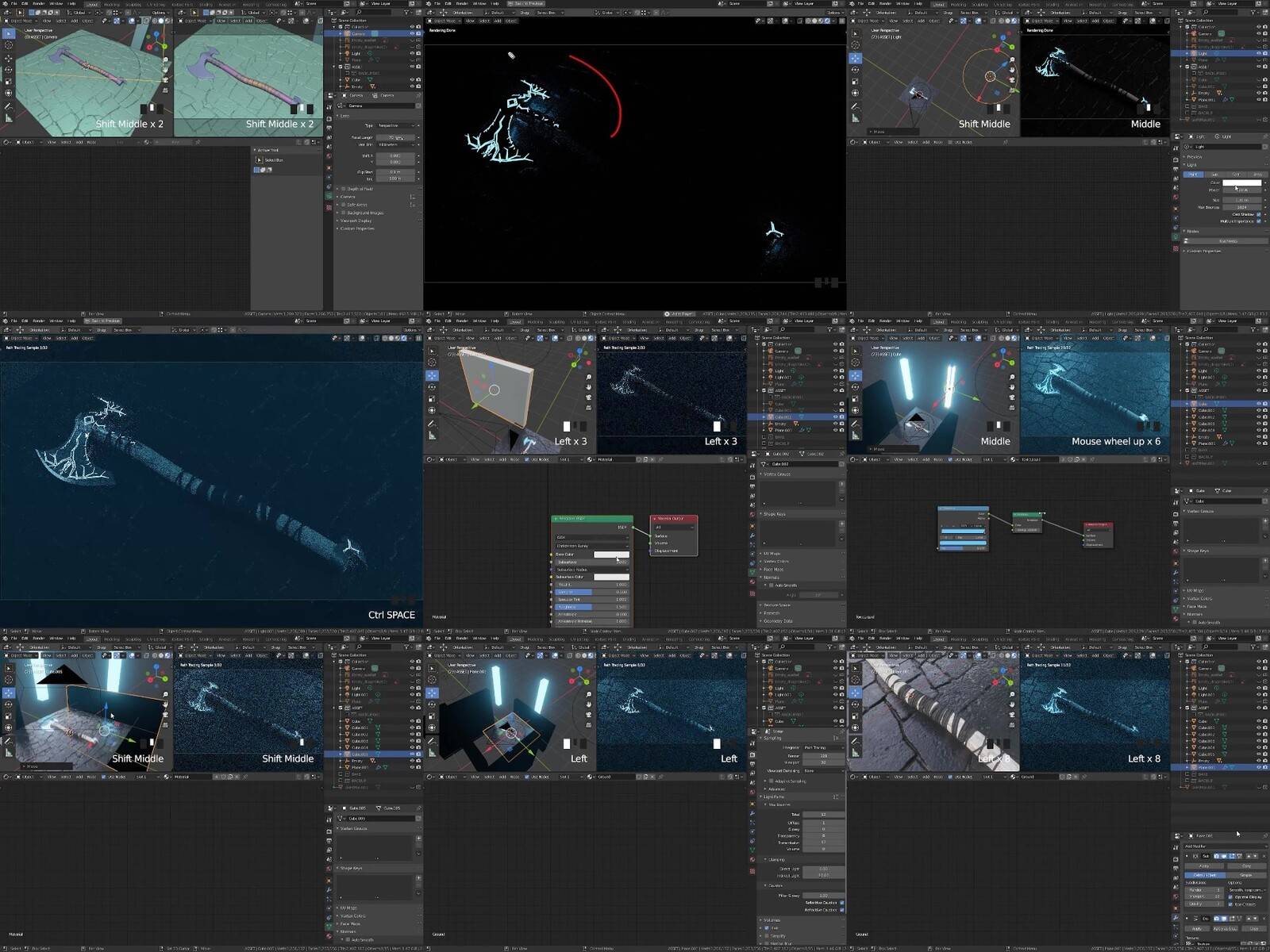Image resolution: width=1270 pixels, height=952 pixels.
Task: Toggle Reflective Caustics checkbox in the bottom-middle render settings
Action: point(841,902)
